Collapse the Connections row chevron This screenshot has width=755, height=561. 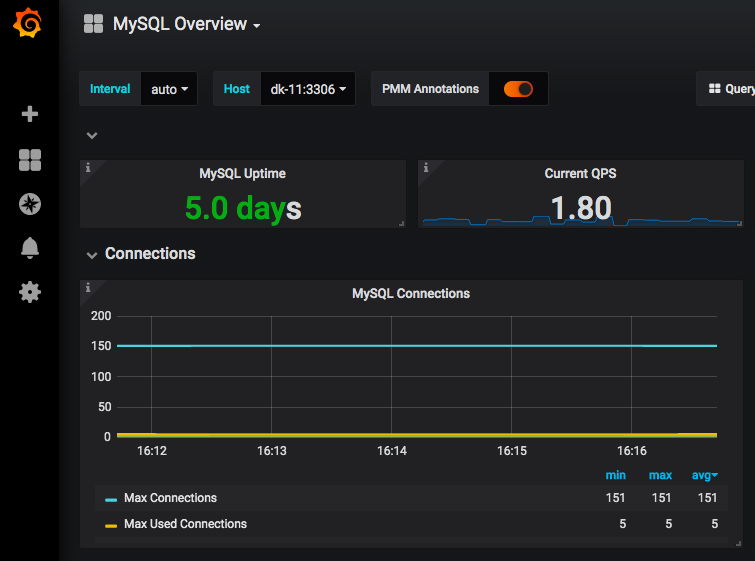(x=92, y=255)
